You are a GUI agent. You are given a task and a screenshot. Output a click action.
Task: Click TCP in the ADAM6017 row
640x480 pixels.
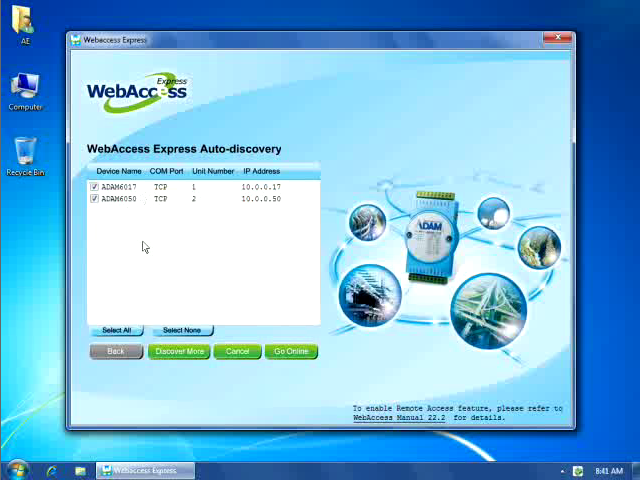160,187
